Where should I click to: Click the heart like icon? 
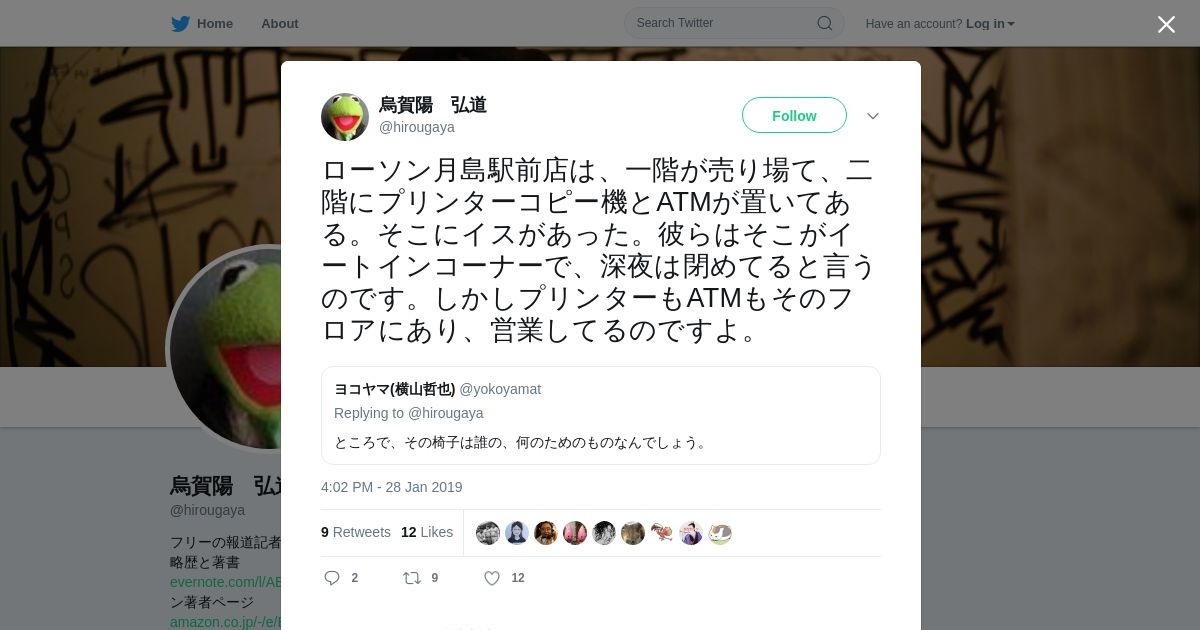(x=492, y=578)
